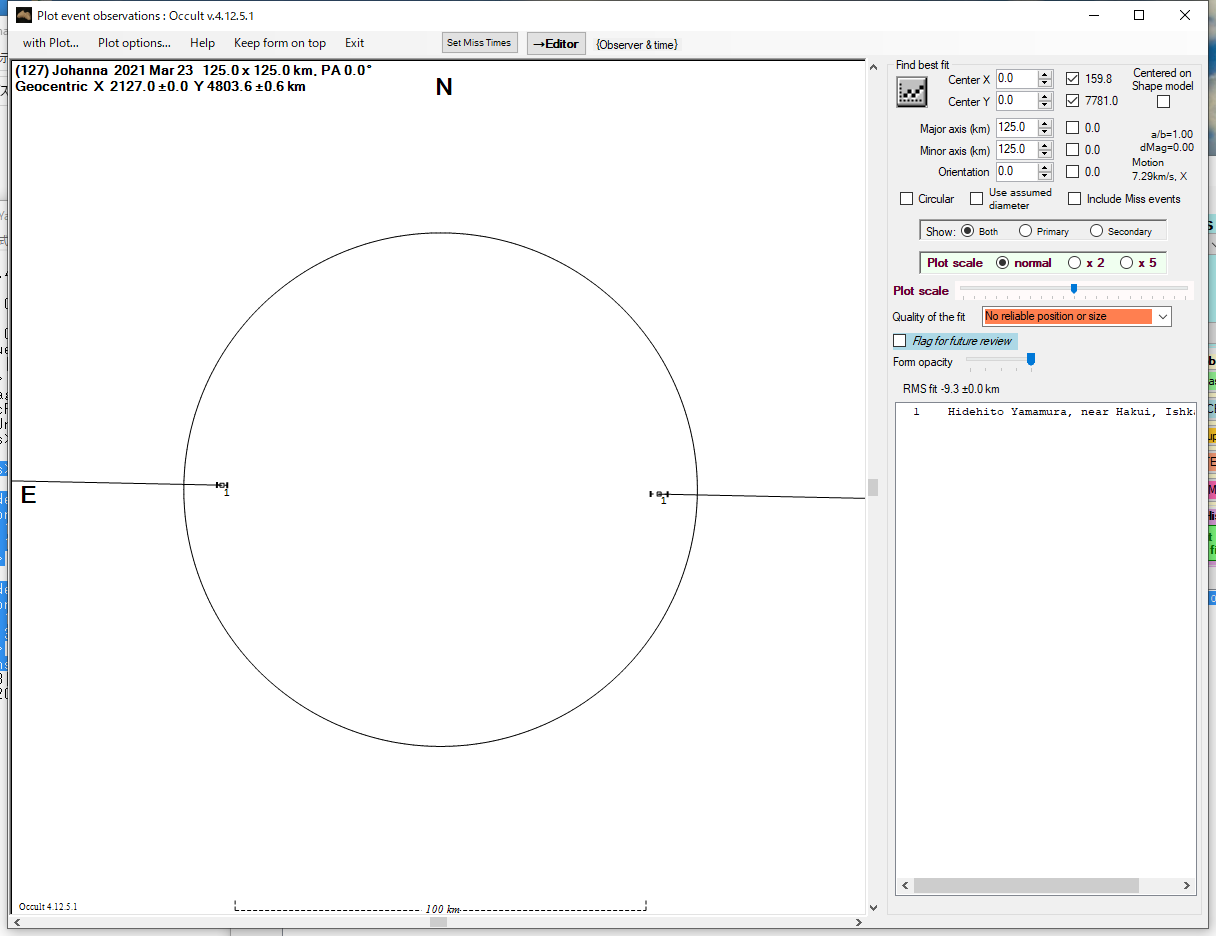1216x936 pixels.
Task: Click the Editor button
Action: click(x=555, y=43)
